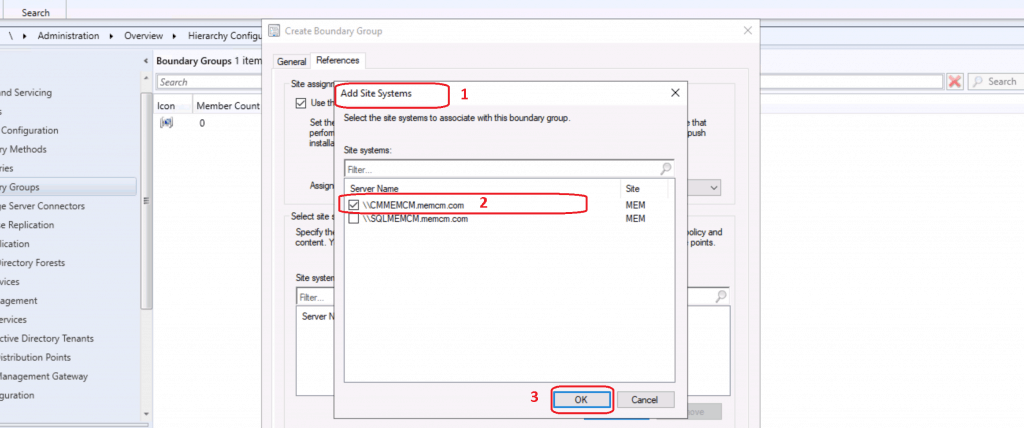1024x428 pixels.
Task: Expand breadcrumb arrow after Overview
Action: [176, 36]
